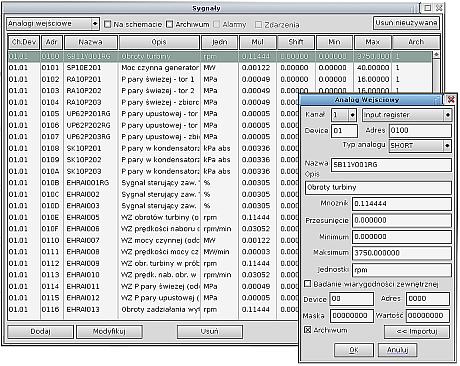Focus the Mnożnik input field

402,204
